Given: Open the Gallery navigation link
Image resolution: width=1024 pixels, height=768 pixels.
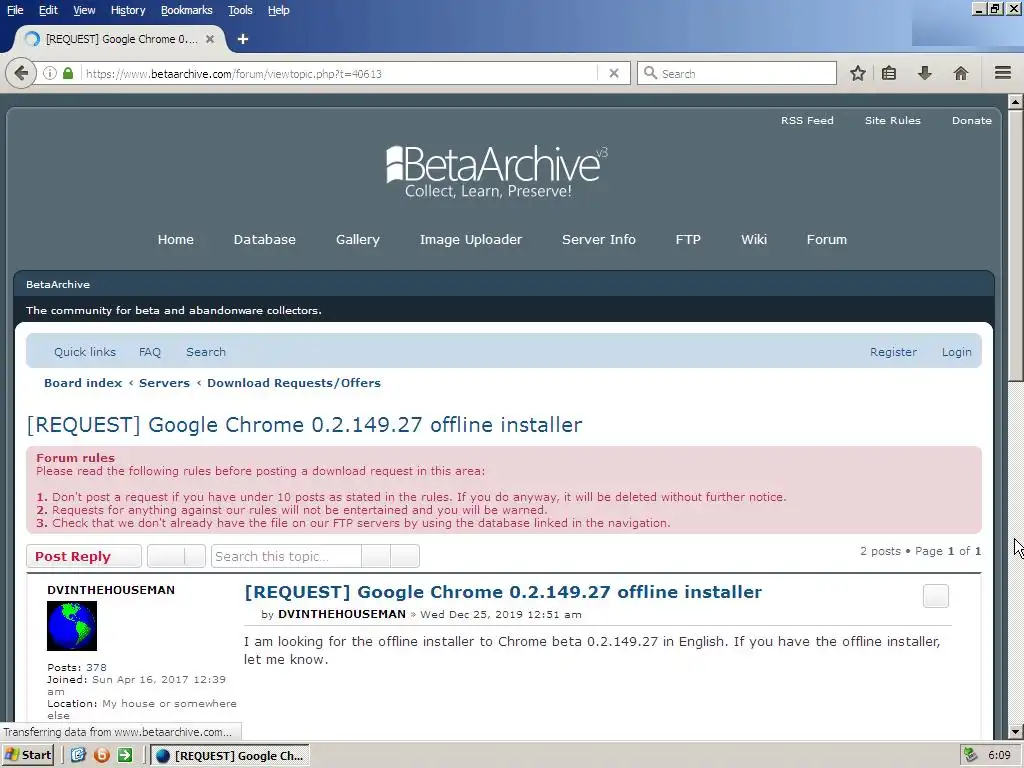Looking at the screenshot, I should point(358,240).
